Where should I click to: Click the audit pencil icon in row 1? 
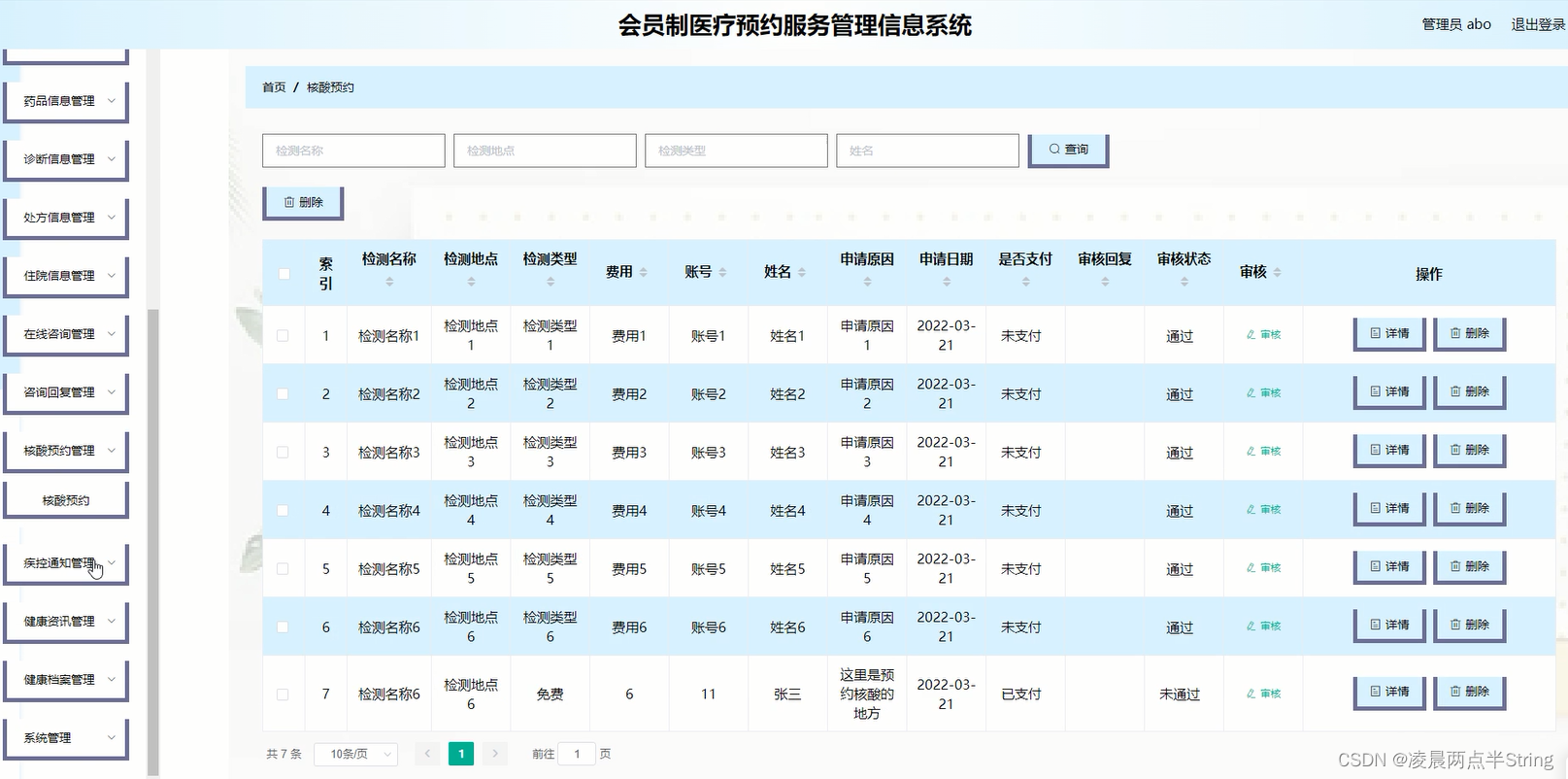1251,335
